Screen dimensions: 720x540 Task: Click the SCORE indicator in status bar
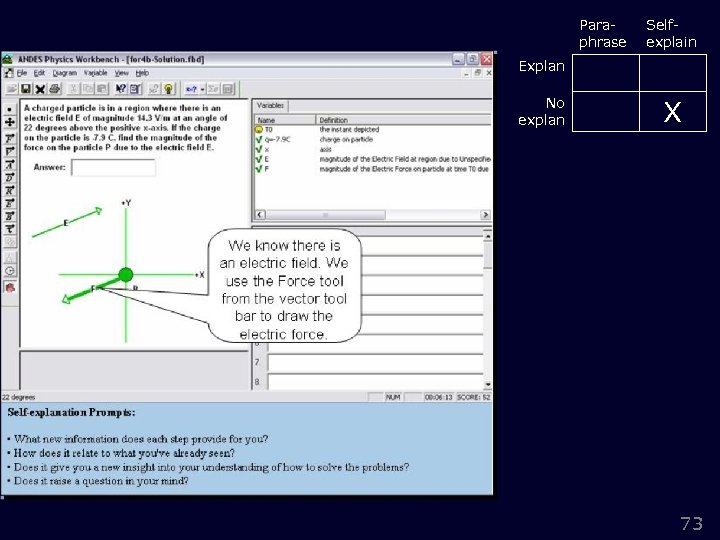tap(473, 397)
